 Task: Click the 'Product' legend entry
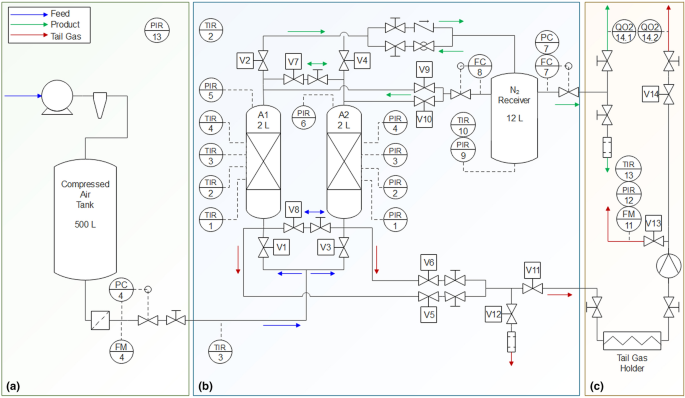65,24
